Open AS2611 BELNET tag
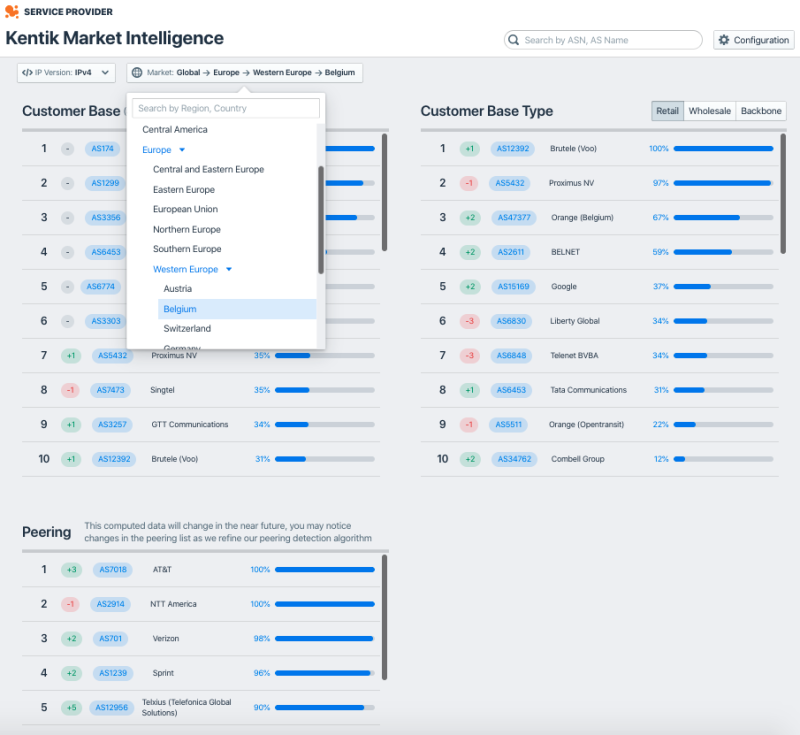This screenshot has height=735, width=800. [511, 252]
